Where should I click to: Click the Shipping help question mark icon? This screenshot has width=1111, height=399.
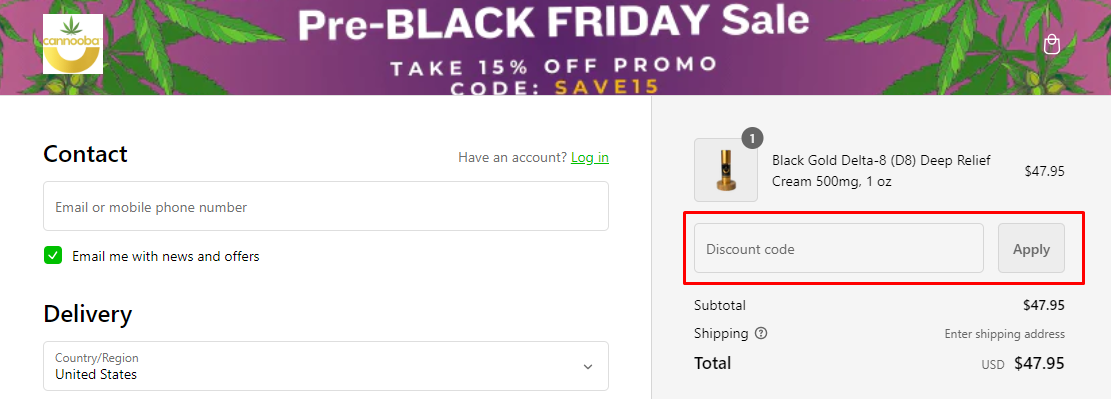pyautogui.click(x=761, y=333)
